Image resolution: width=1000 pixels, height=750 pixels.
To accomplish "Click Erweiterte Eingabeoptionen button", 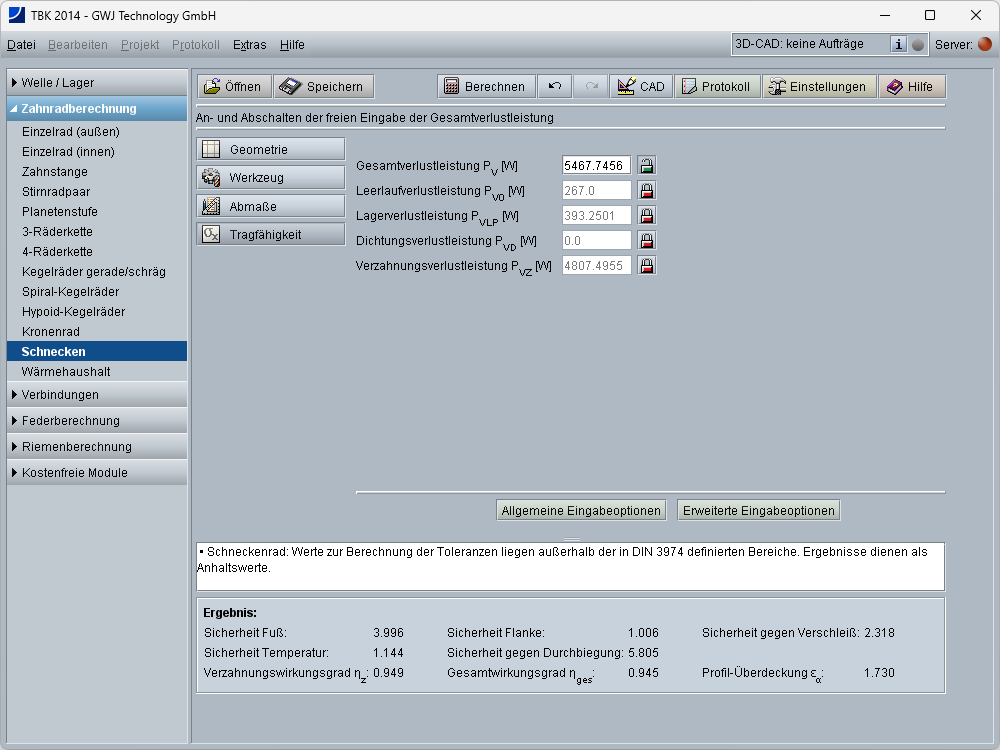I will click(x=758, y=511).
